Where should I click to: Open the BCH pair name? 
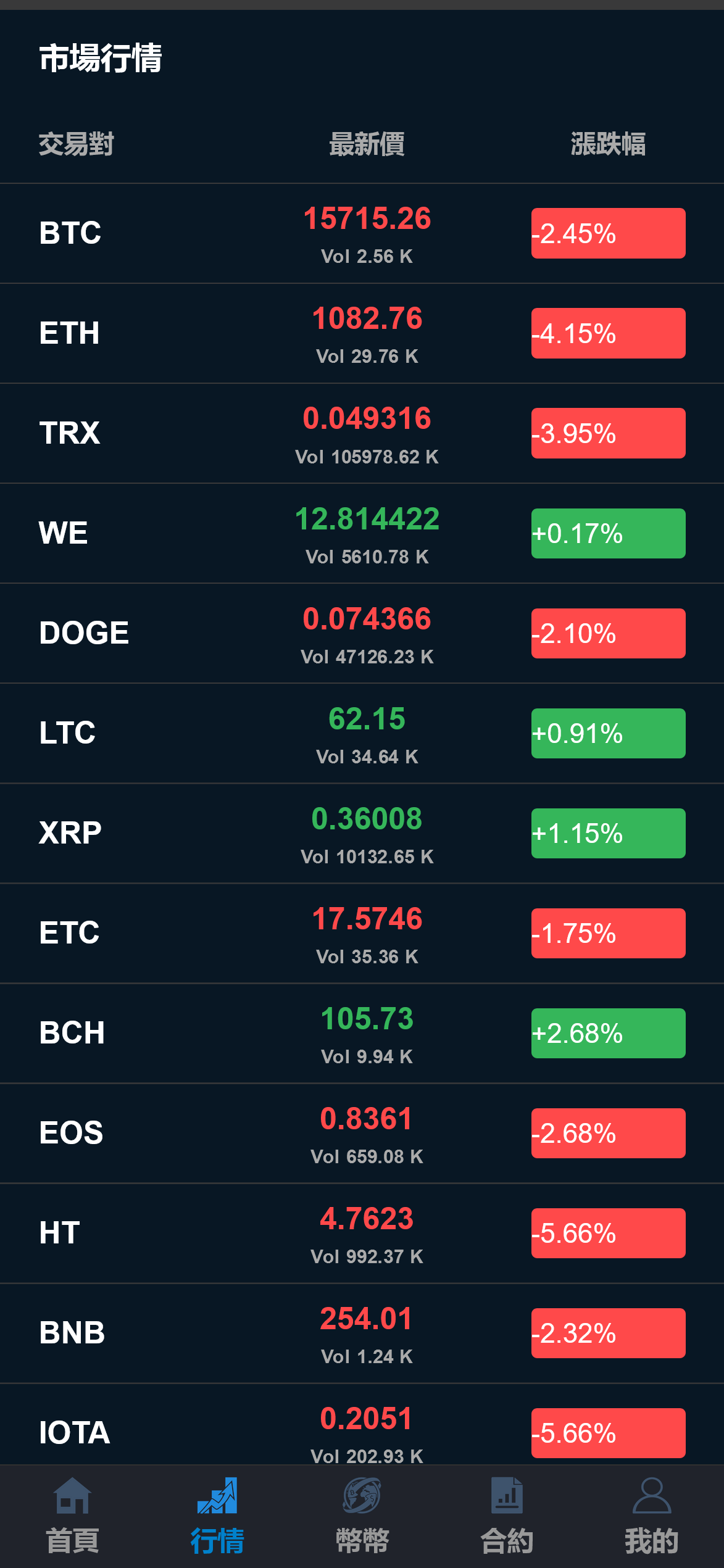click(72, 1033)
